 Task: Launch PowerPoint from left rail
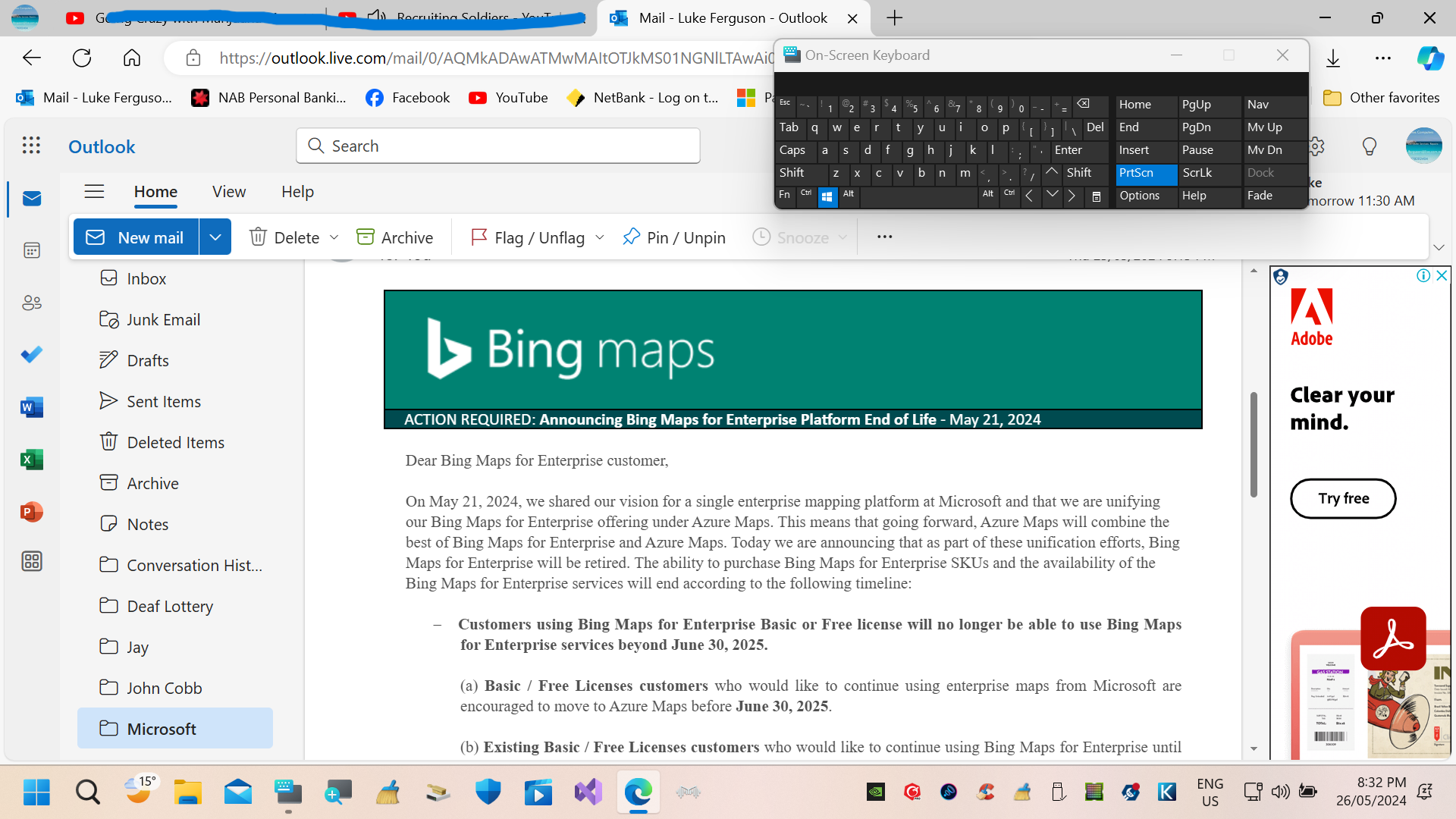(32, 512)
